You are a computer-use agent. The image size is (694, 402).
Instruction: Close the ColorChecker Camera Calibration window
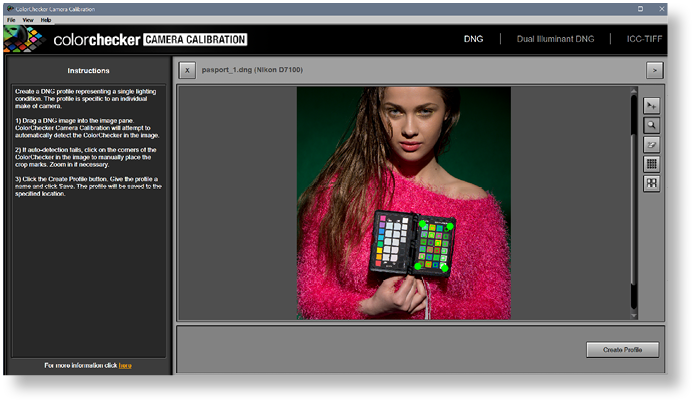click(661, 9)
